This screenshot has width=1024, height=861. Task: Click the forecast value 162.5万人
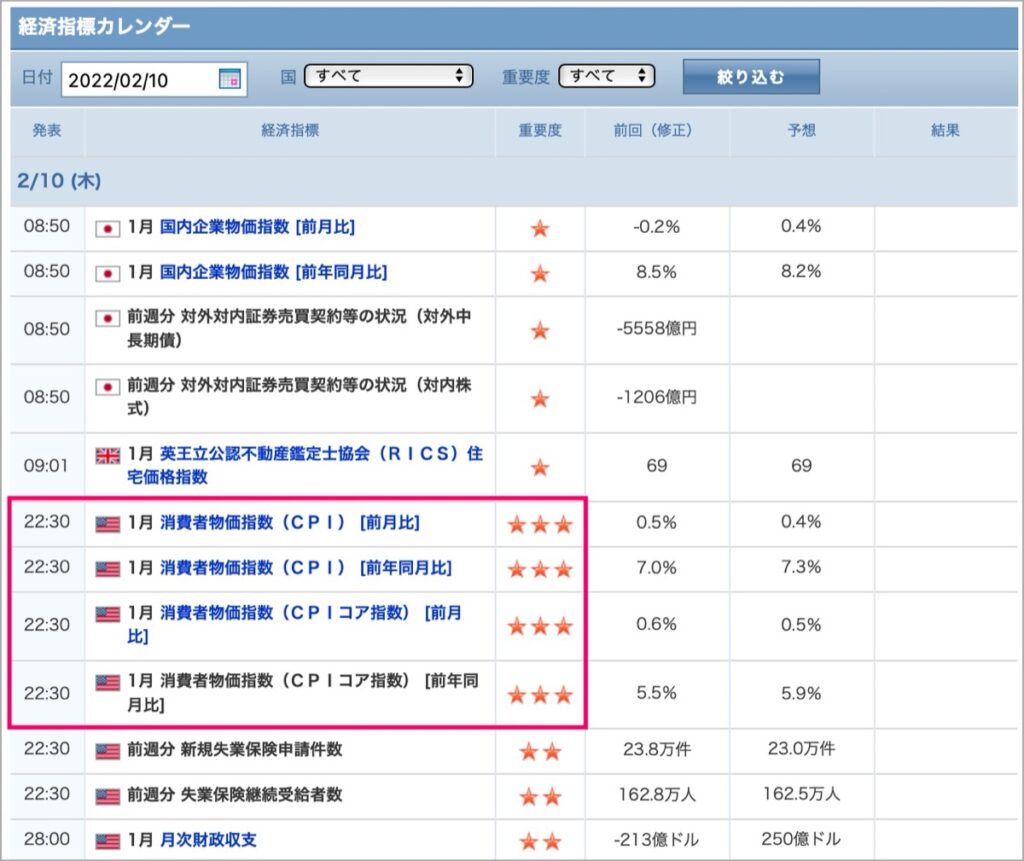click(x=801, y=794)
